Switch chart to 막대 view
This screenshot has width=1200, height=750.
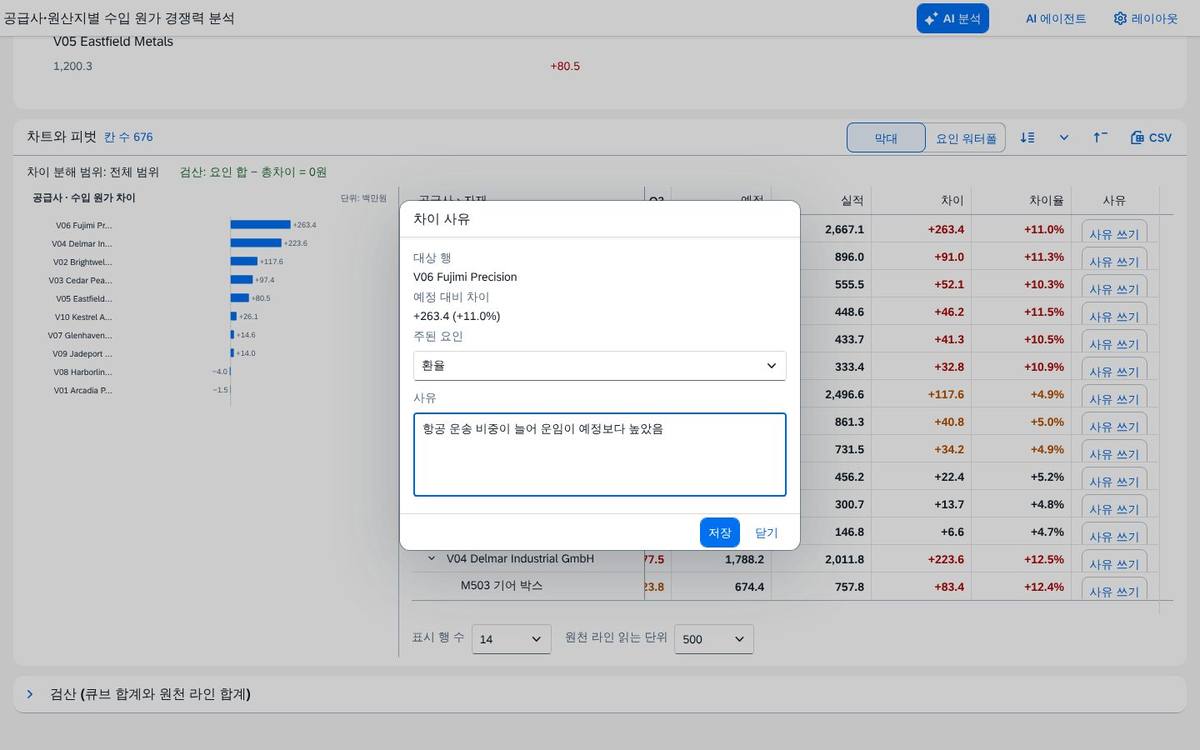[x=886, y=138]
